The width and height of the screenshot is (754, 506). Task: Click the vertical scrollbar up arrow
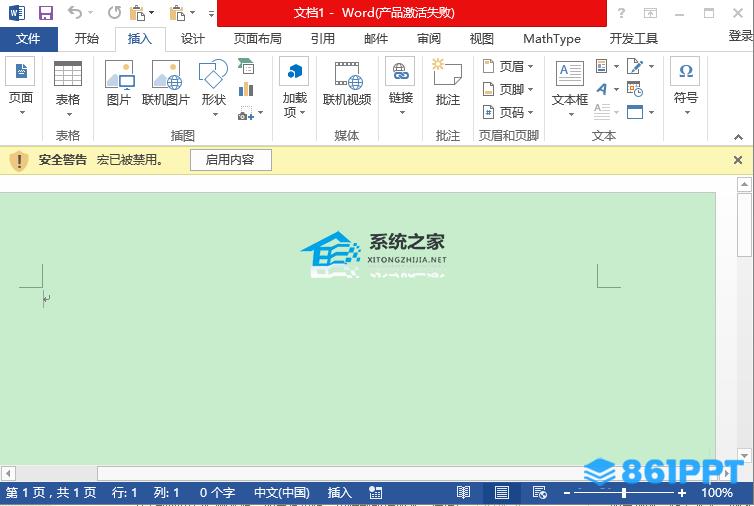point(744,184)
